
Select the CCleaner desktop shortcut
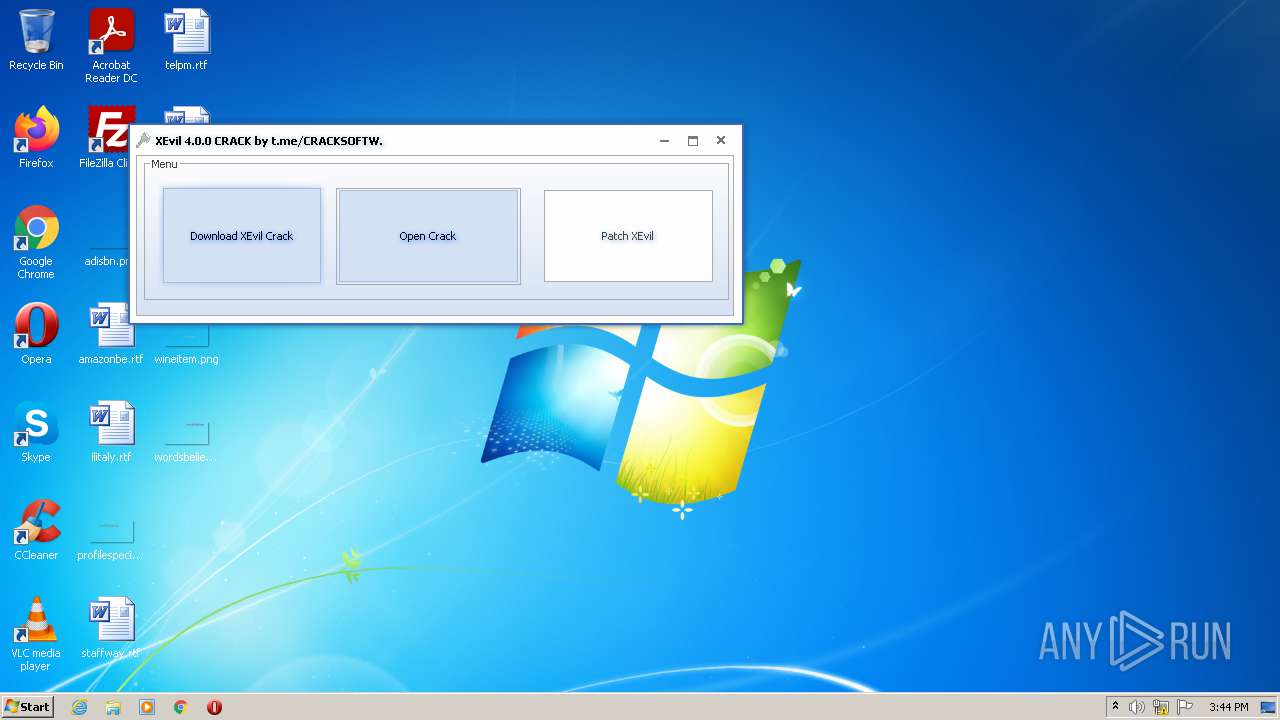point(36,530)
